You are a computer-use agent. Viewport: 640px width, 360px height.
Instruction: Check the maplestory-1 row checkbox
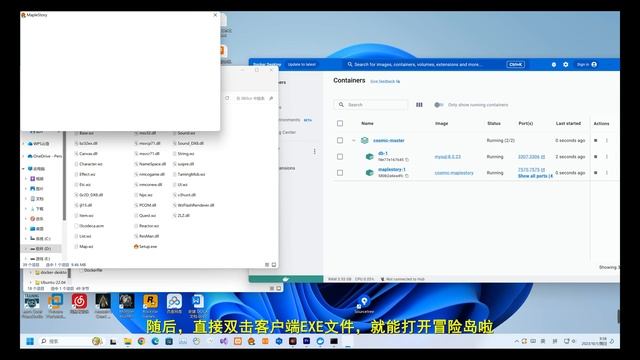[340, 173]
